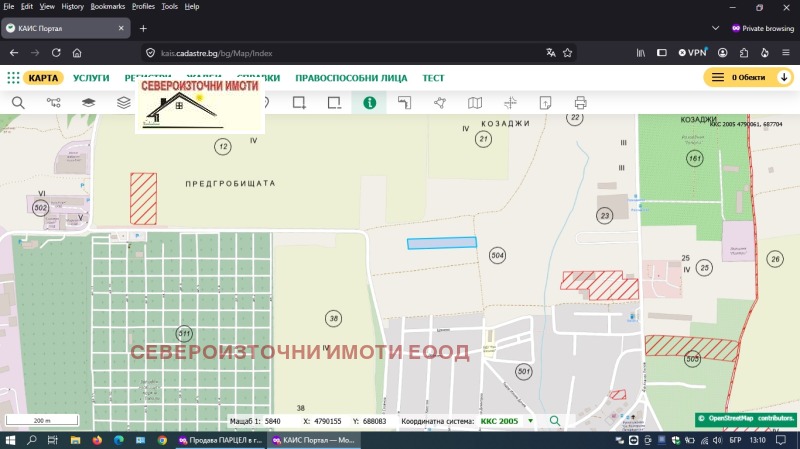
Task: Go back to the previous page
Action: click(x=14, y=53)
